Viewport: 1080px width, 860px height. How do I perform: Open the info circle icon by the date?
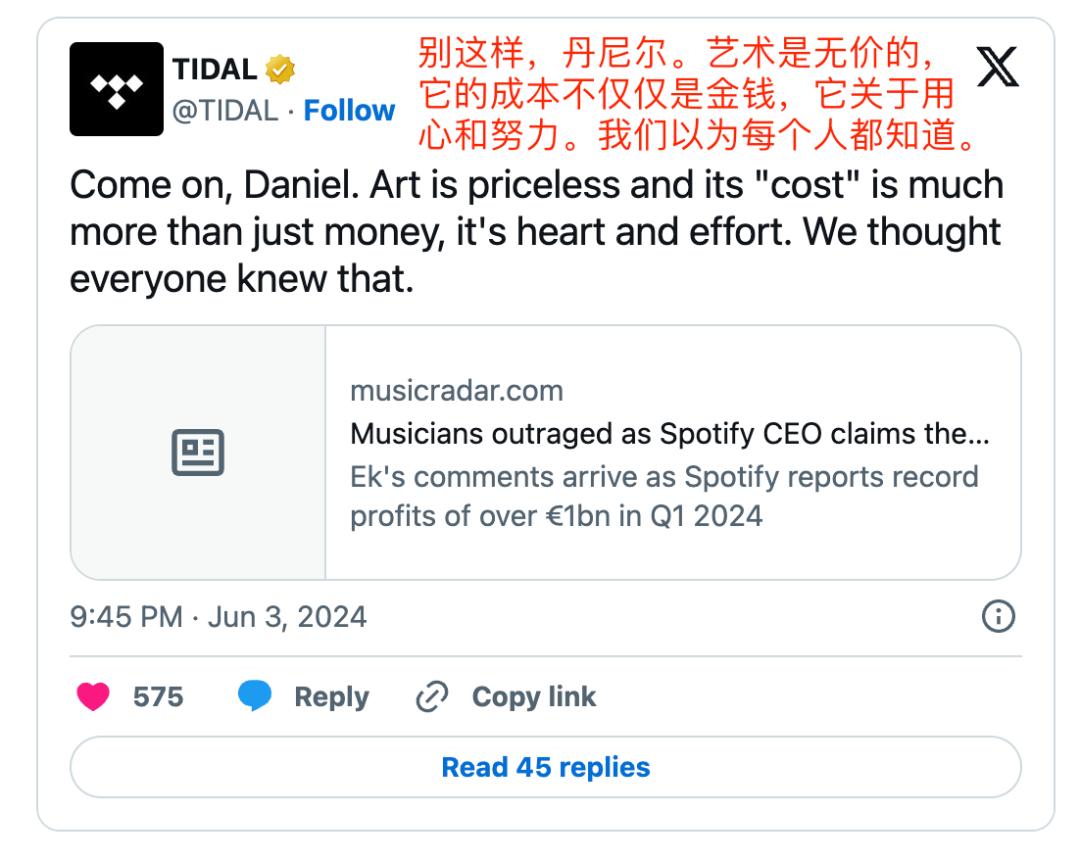[x=998, y=616]
